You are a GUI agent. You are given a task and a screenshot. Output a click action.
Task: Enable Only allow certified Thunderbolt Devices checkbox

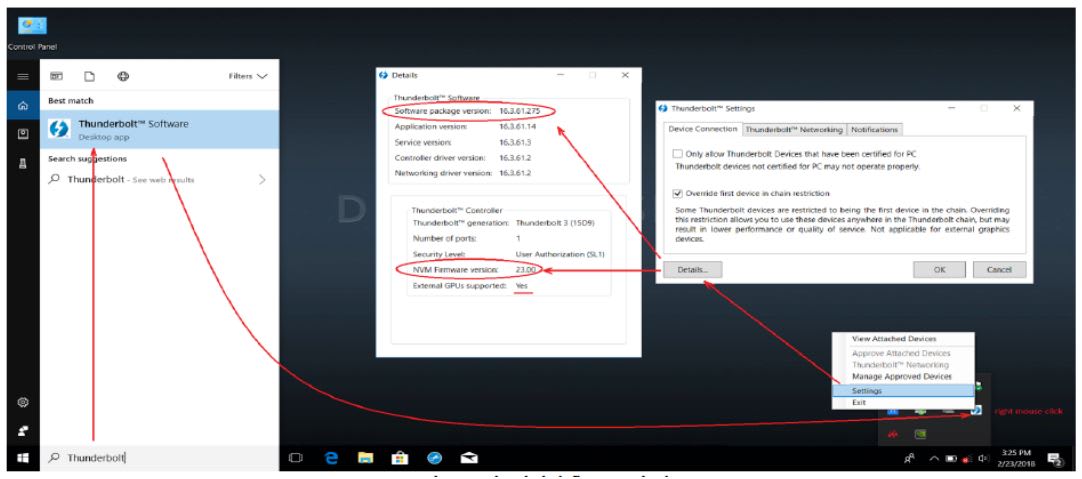pyautogui.click(x=678, y=154)
